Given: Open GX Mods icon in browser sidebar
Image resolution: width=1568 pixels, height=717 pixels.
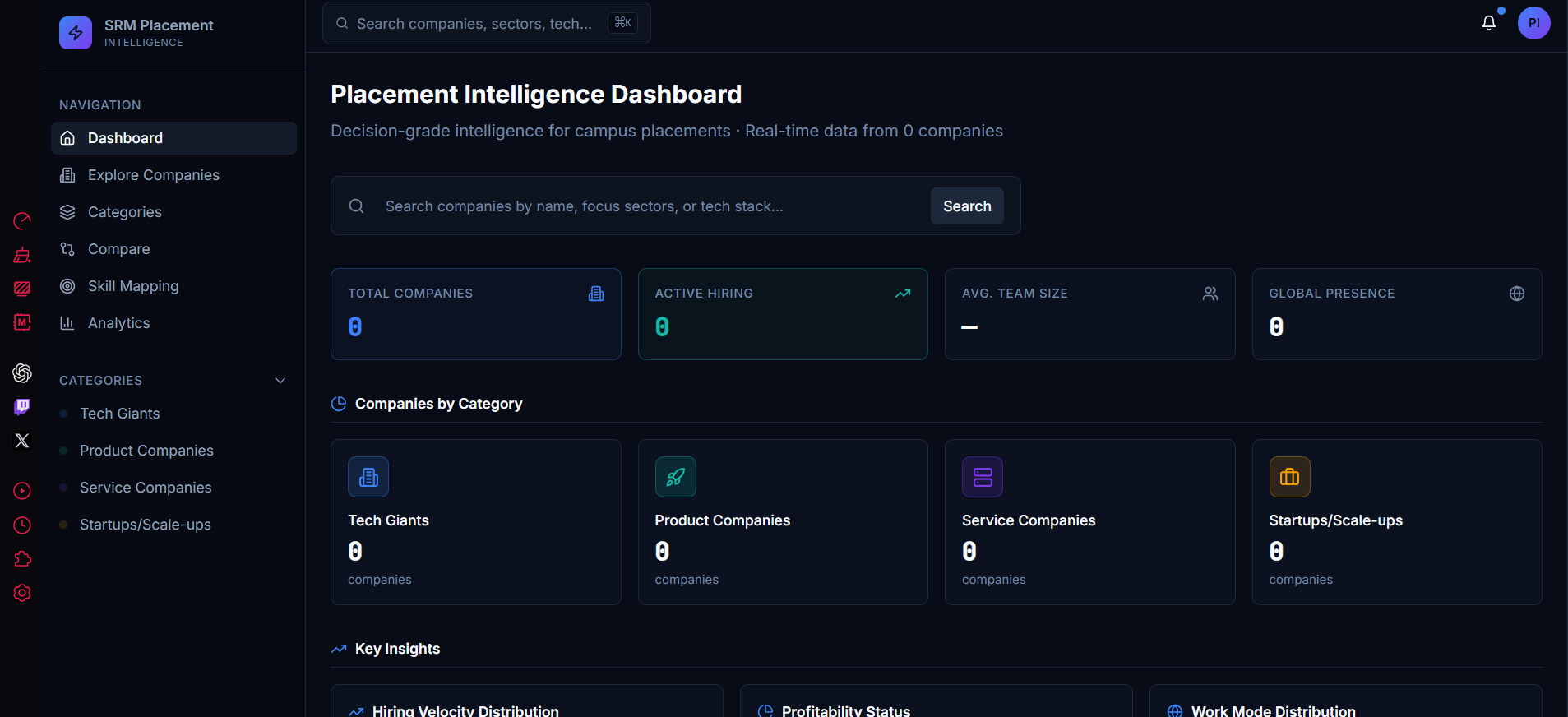Looking at the screenshot, I should (x=22, y=322).
